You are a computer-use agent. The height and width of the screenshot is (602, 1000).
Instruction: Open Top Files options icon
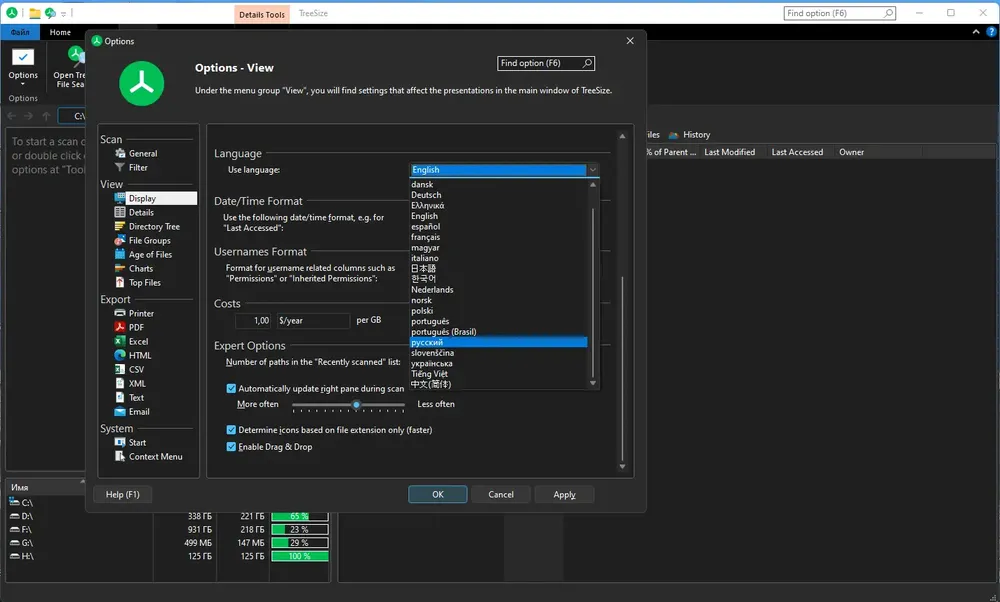120,283
